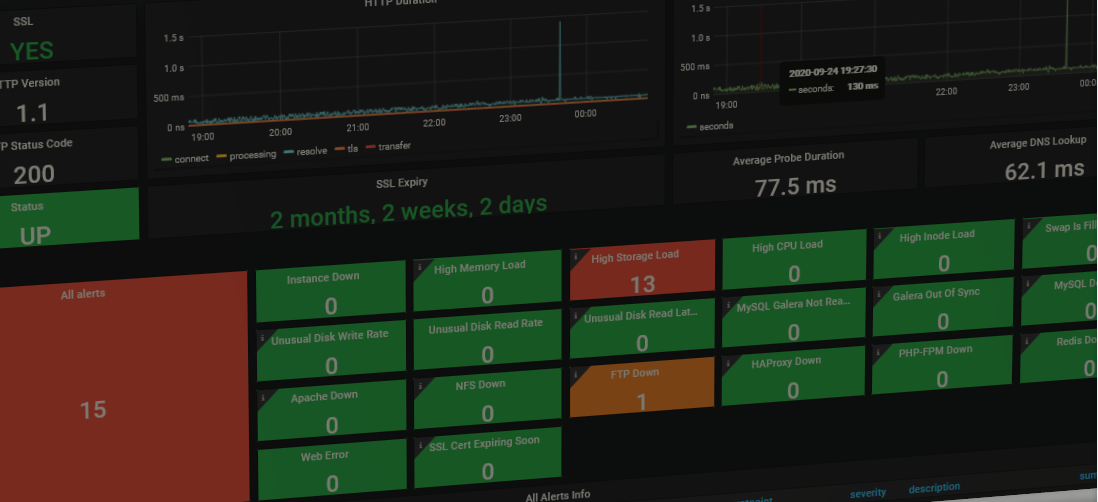Open the All Alerts Info panel title dropdown
1098x502 pixels.
(558, 494)
